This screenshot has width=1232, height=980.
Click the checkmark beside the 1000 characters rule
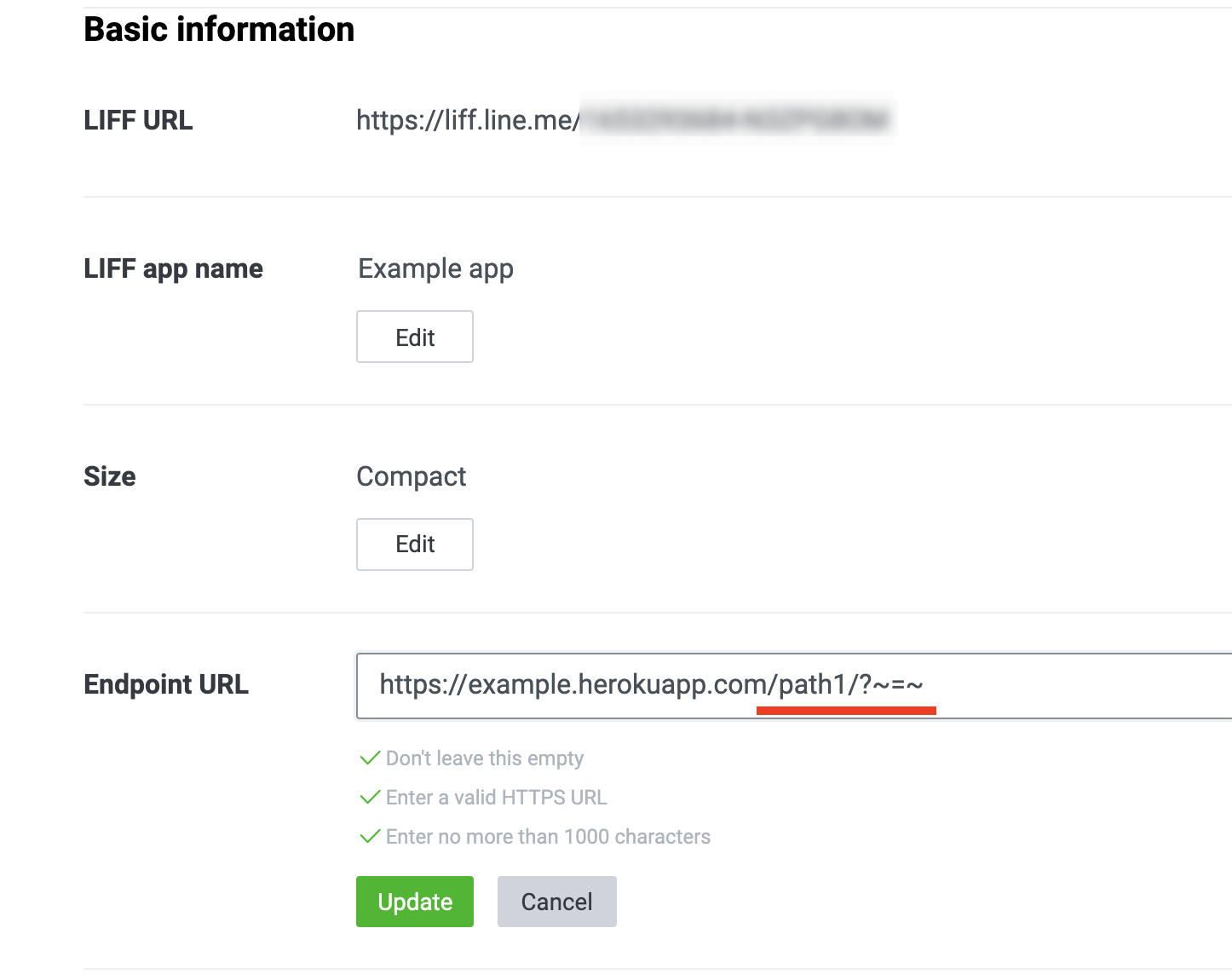tap(370, 837)
